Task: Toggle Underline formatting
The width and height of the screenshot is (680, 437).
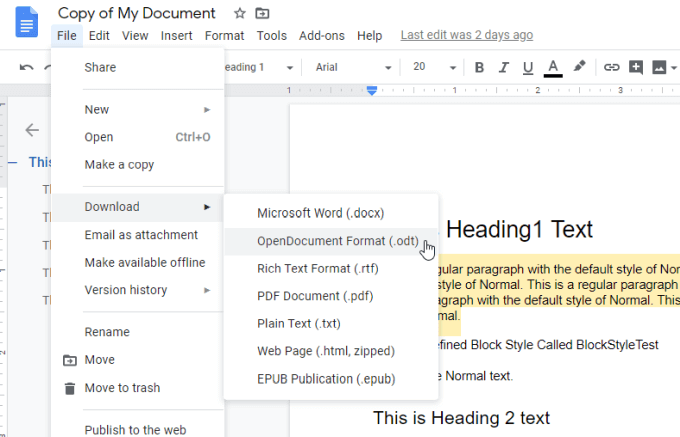Action: [527, 67]
